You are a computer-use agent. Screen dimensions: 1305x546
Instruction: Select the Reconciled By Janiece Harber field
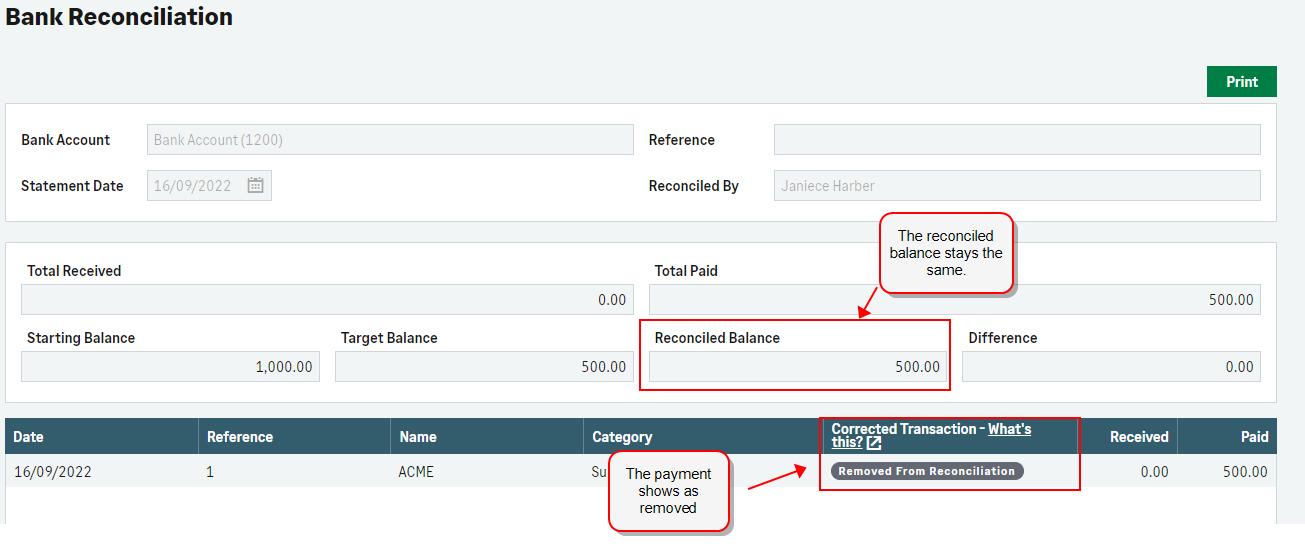[x=1016, y=186]
